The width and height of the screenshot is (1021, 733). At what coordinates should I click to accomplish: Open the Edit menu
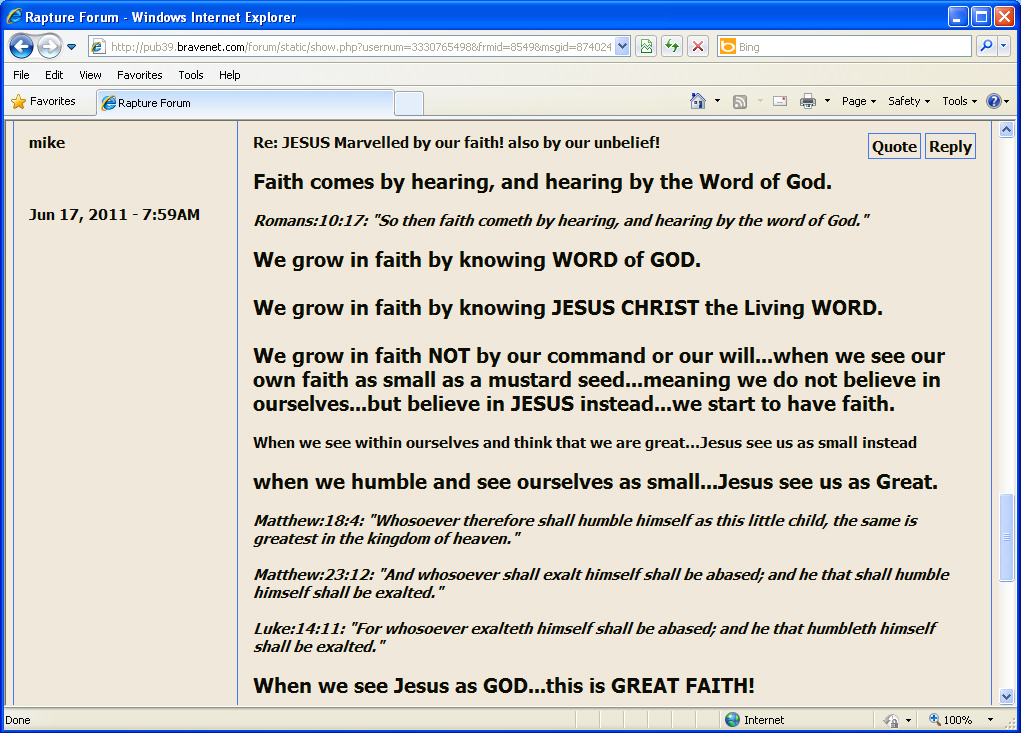tap(54, 75)
